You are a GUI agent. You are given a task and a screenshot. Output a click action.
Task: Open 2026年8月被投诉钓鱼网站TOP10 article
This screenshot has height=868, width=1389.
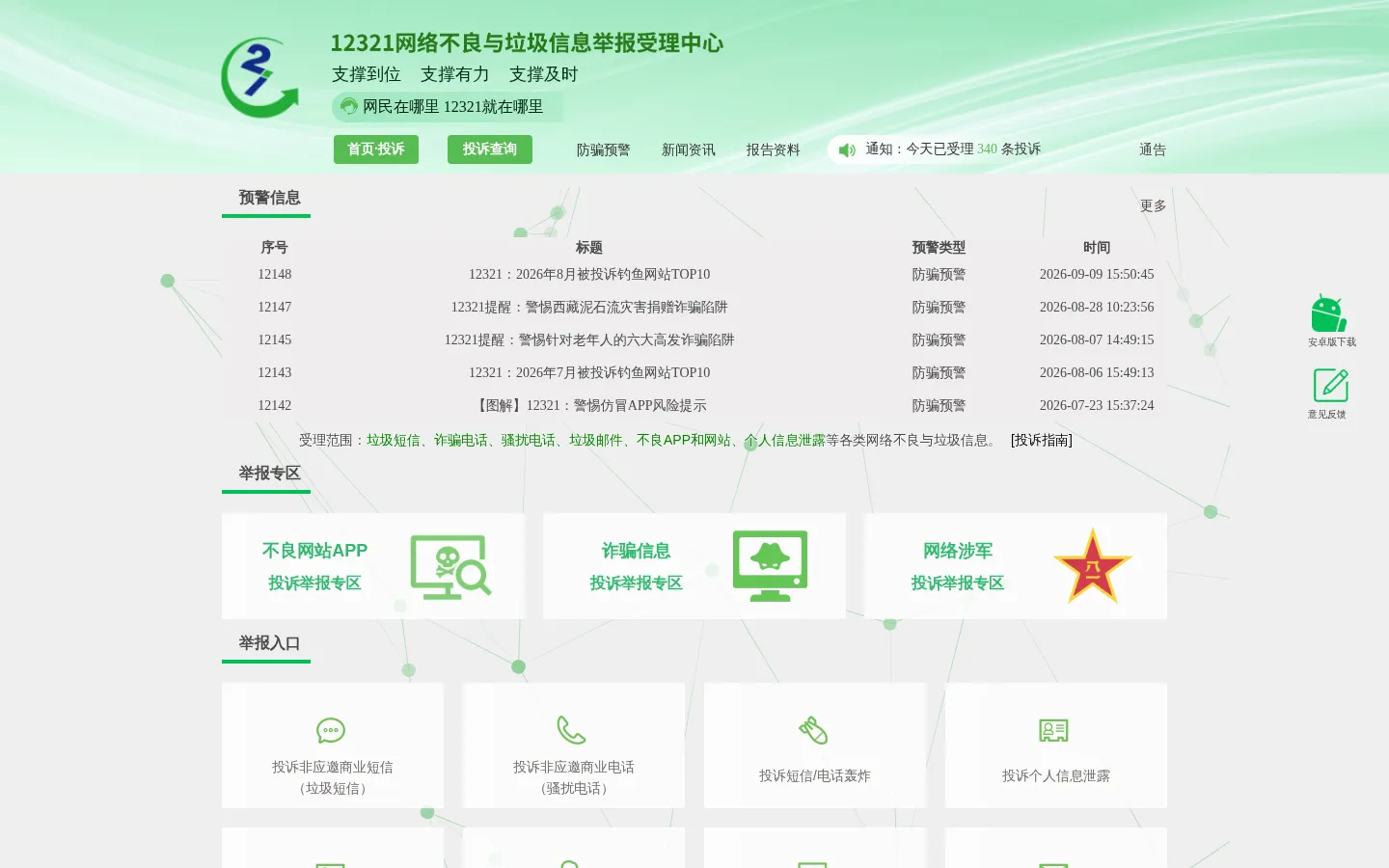point(589,275)
